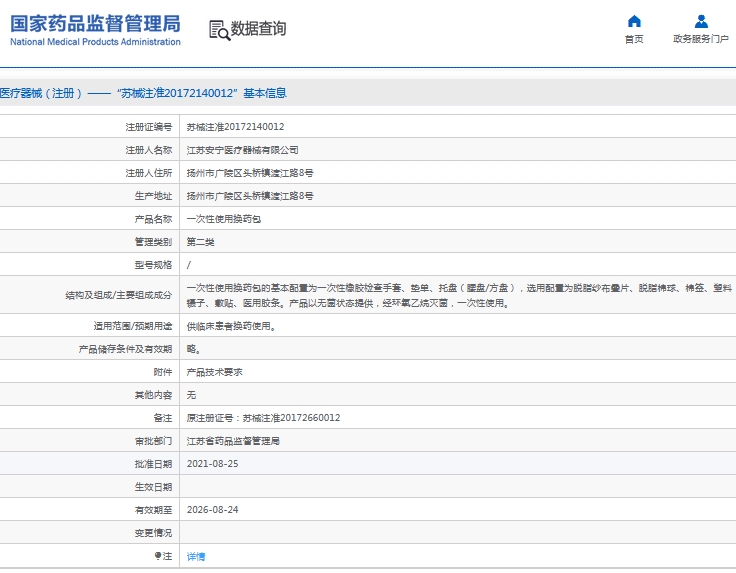Click the 注册人名称 label
This screenshot has height=573, width=736.
(149, 150)
